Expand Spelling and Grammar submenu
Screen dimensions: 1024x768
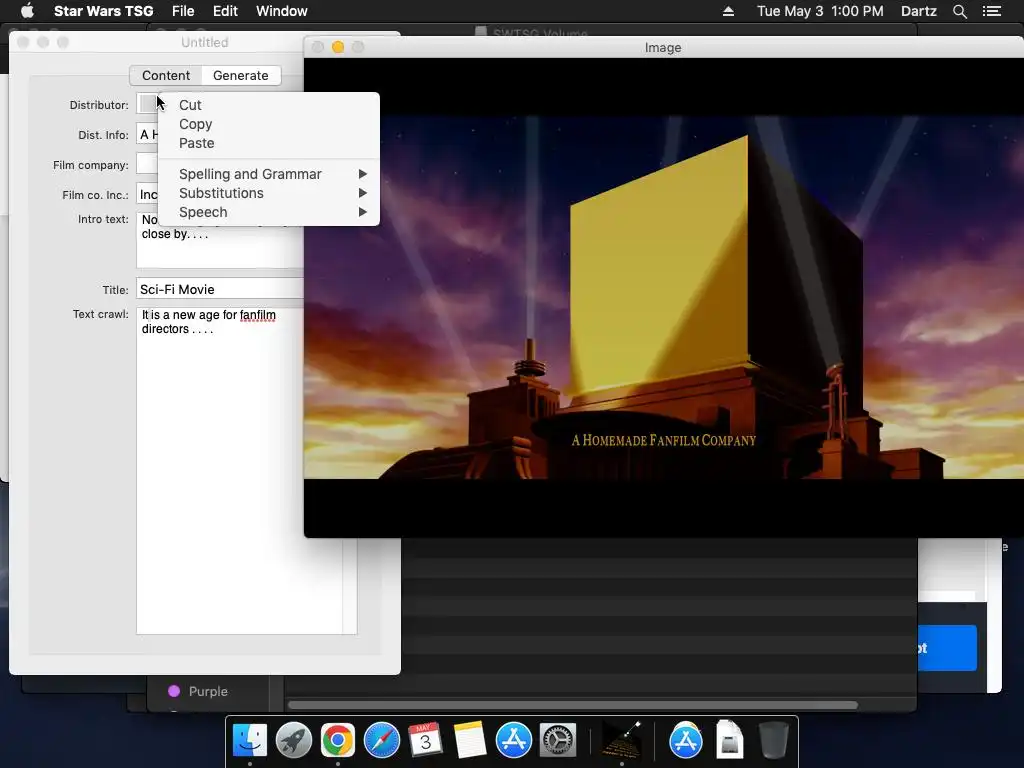pyautogui.click(x=268, y=174)
